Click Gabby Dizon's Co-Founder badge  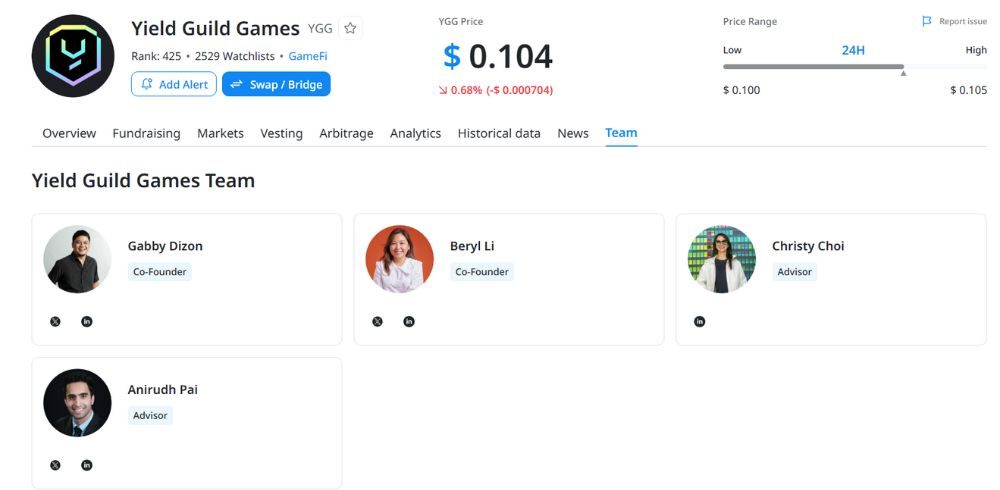[x=159, y=272]
